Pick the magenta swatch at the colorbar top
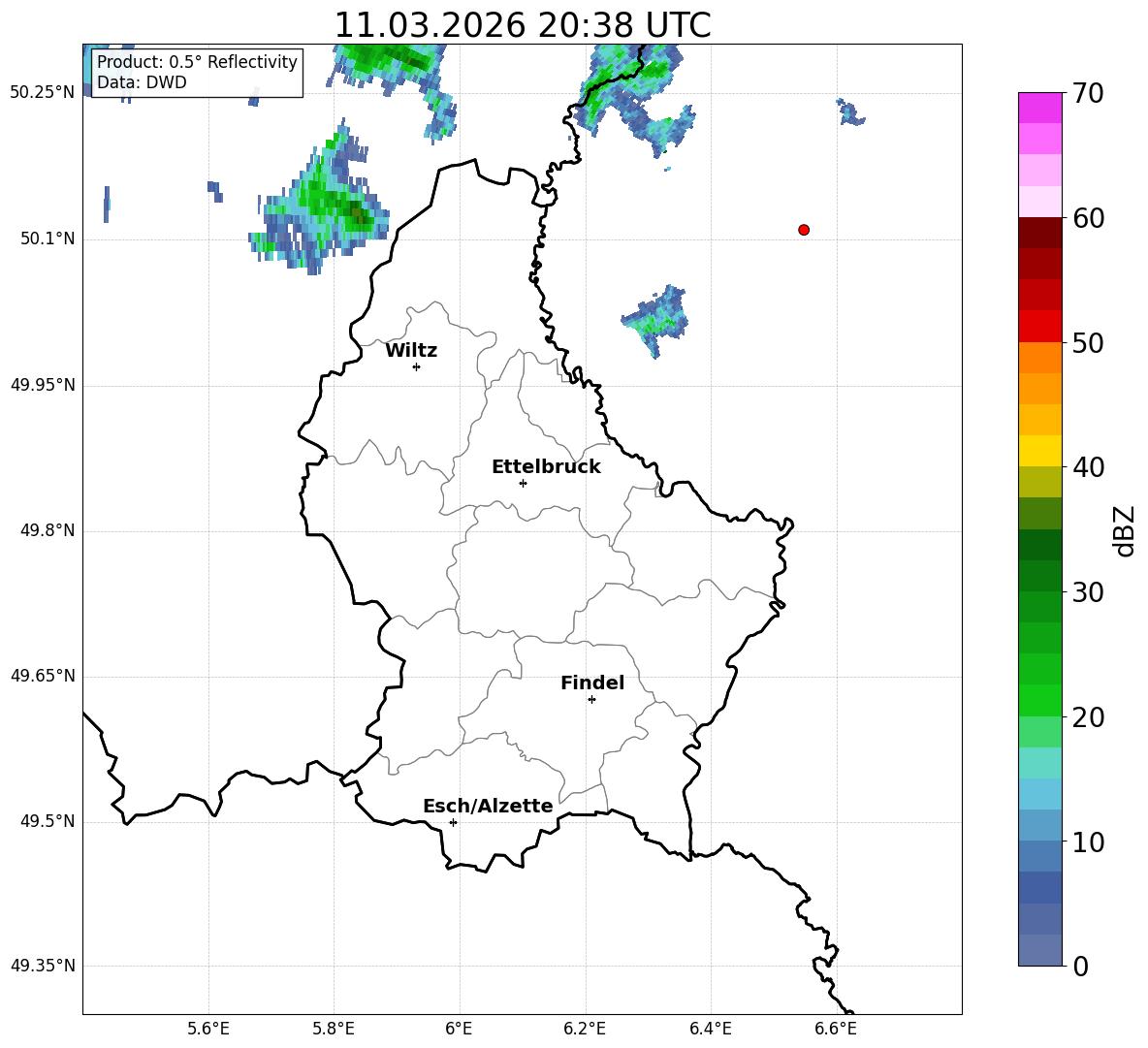Image resolution: width=1148 pixels, height=1048 pixels. (1040, 108)
